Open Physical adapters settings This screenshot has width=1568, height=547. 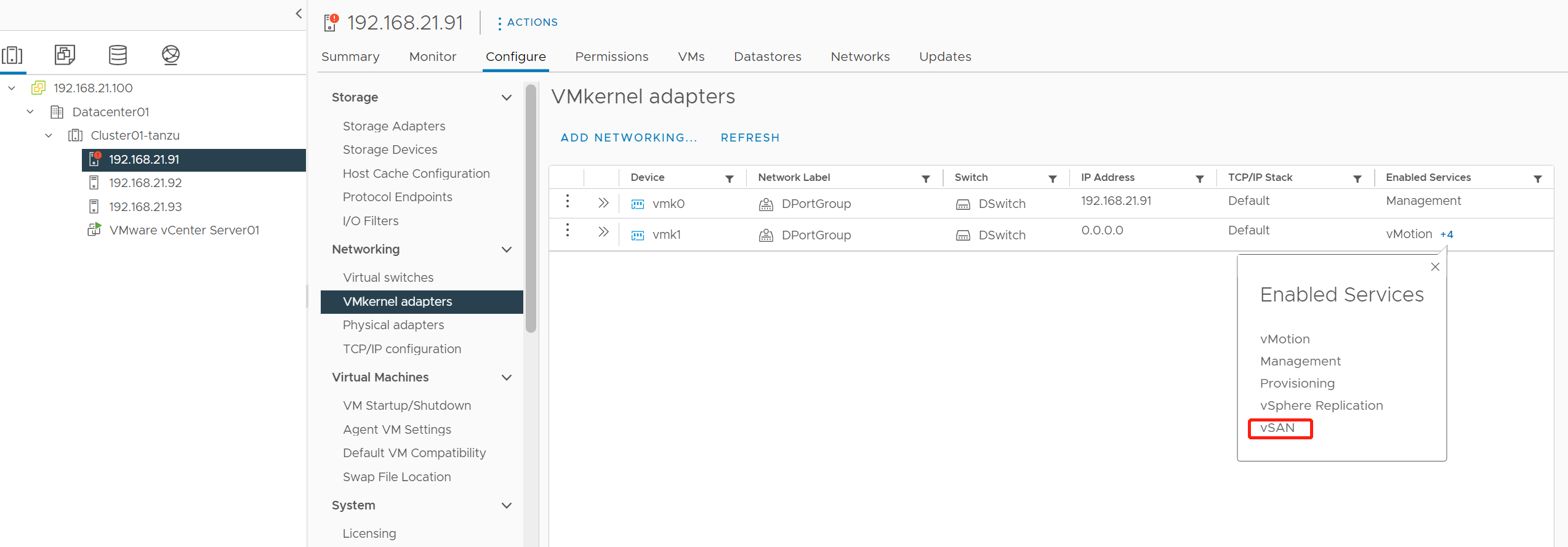(393, 325)
